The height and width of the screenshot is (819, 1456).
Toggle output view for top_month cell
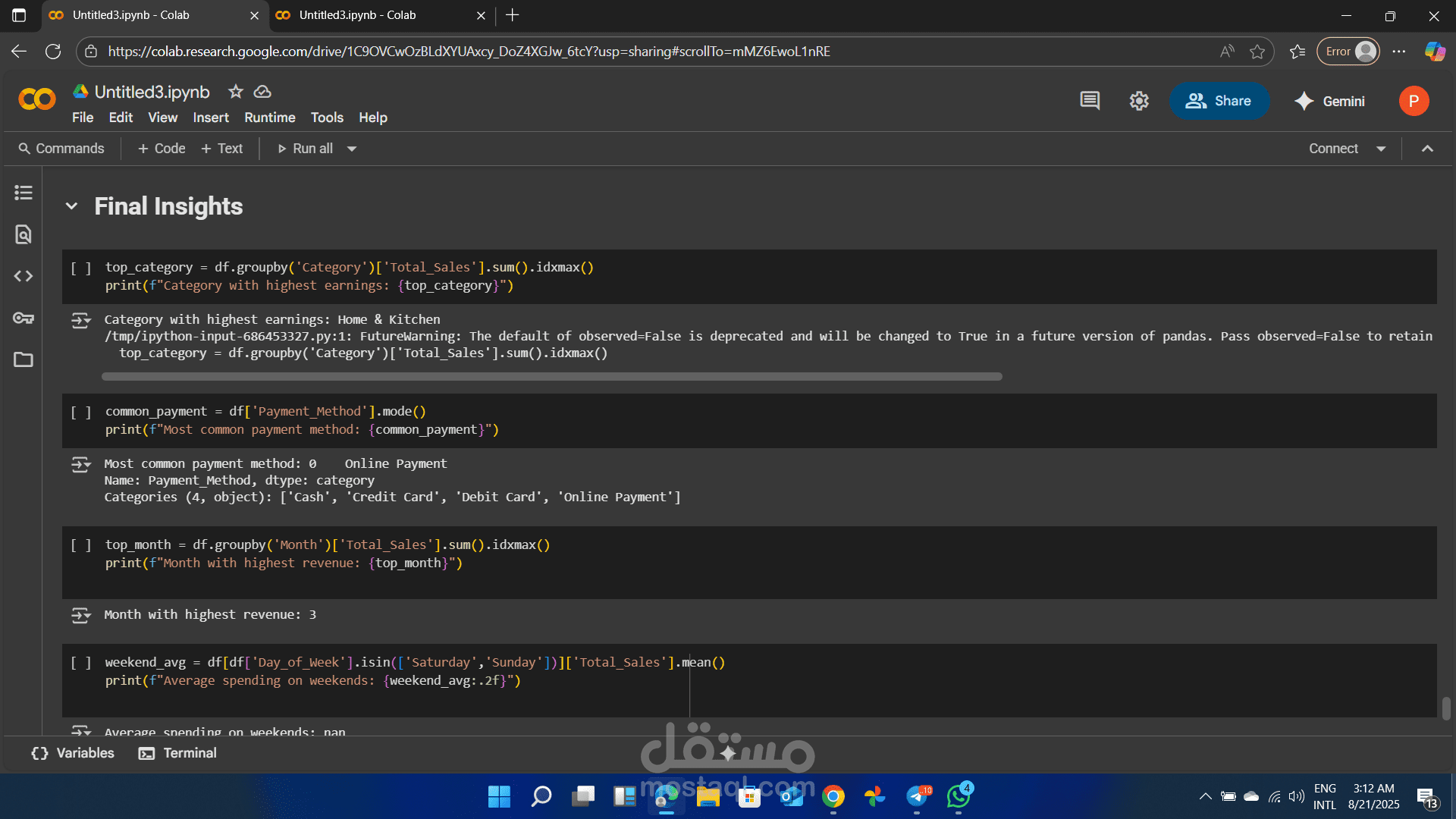point(81,615)
